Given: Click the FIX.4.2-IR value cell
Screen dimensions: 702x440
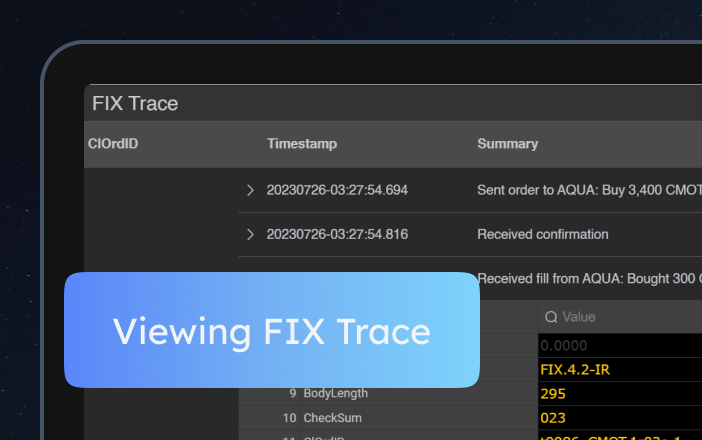Looking at the screenshot, I should [x=575, y=369].
